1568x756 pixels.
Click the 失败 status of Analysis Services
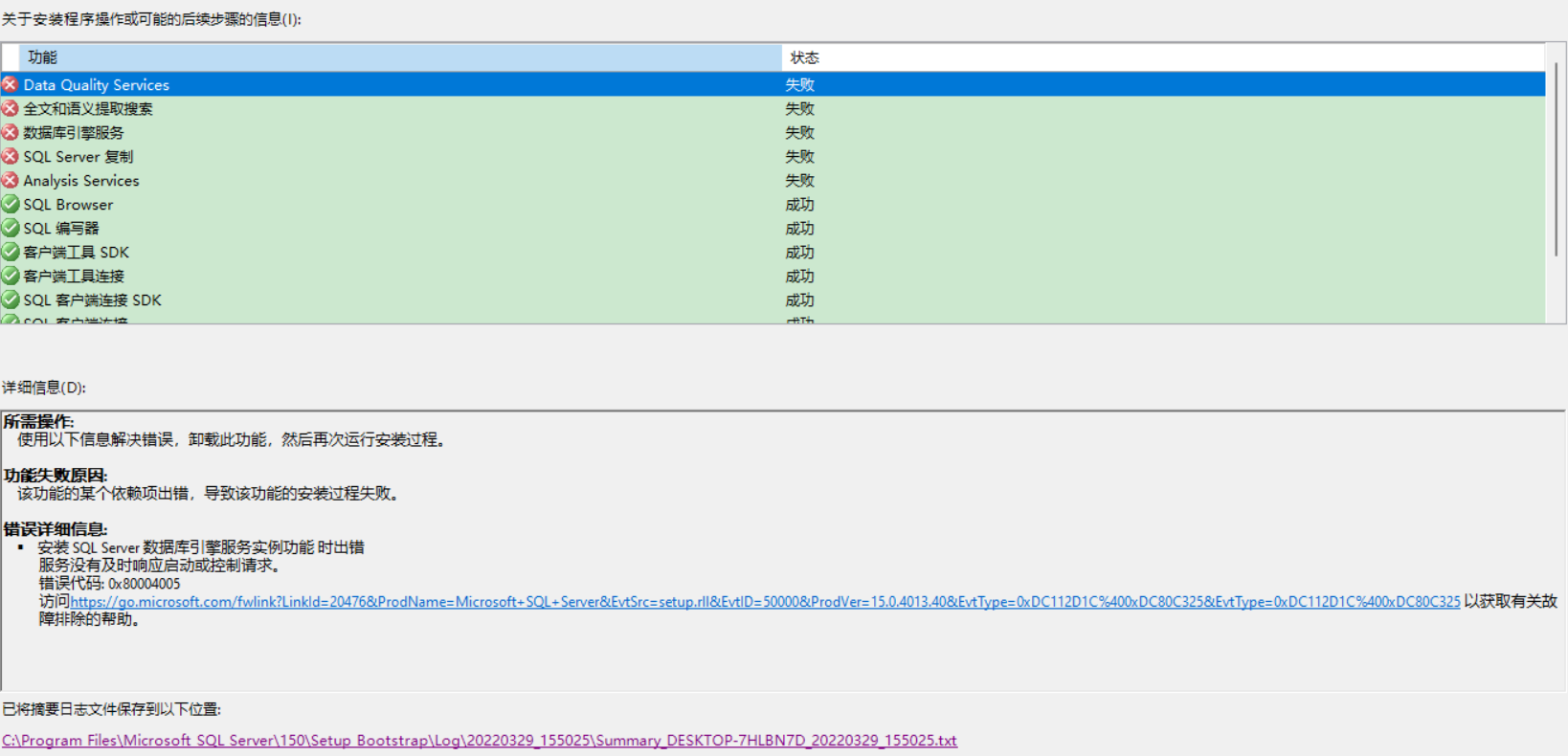click(x=799, y=180)
